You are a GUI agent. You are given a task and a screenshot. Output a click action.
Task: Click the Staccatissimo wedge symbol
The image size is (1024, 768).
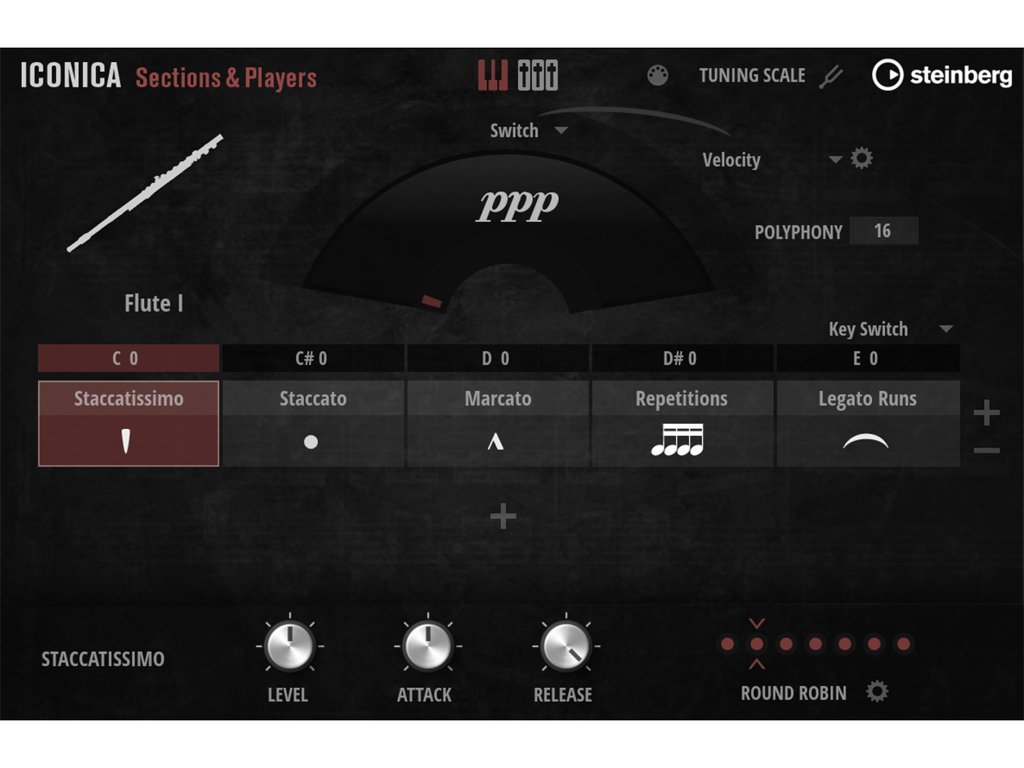126,441
